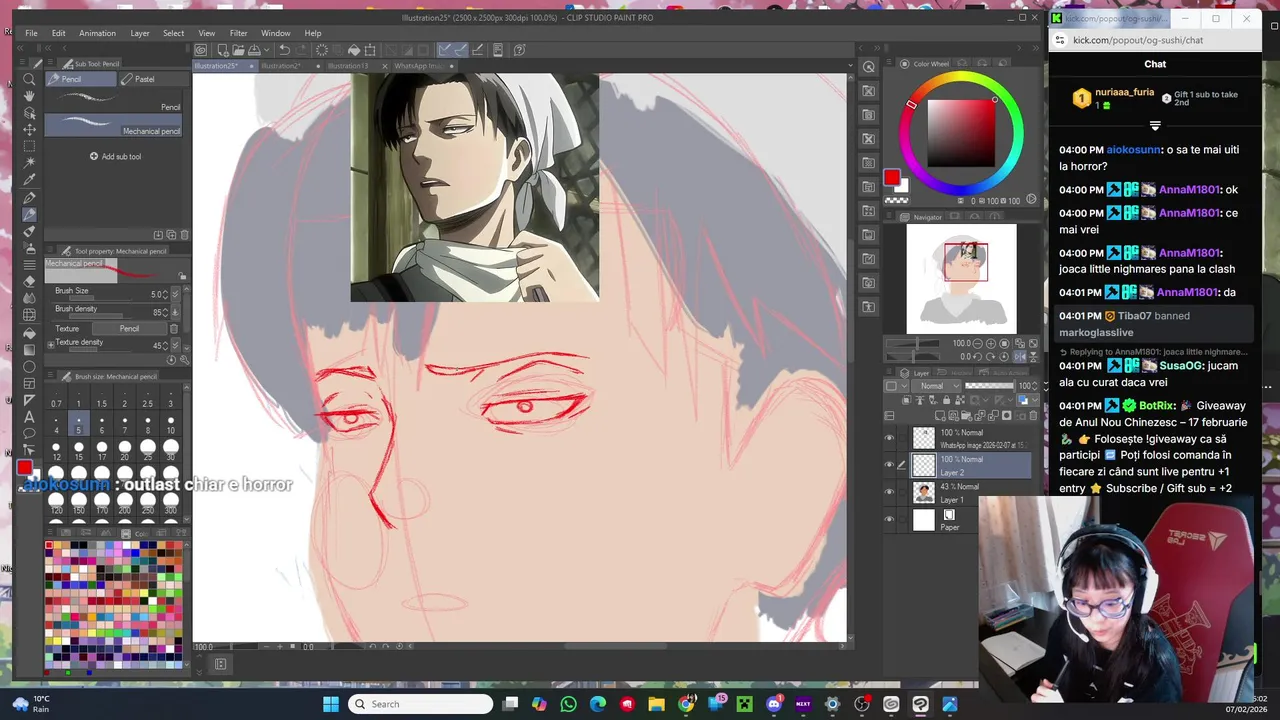Image resolution: width=1280 pixels, height=720 pixels.
Task: Click the Fill icon in command bar
Action: [353, 50]
